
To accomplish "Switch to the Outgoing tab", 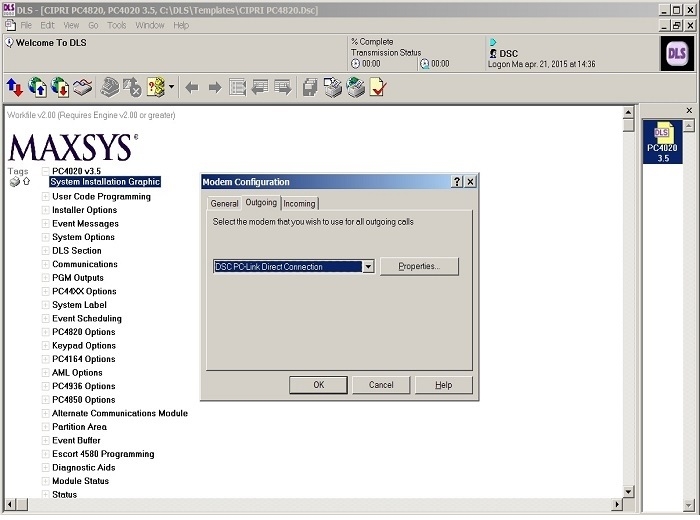I will (261, 202).
